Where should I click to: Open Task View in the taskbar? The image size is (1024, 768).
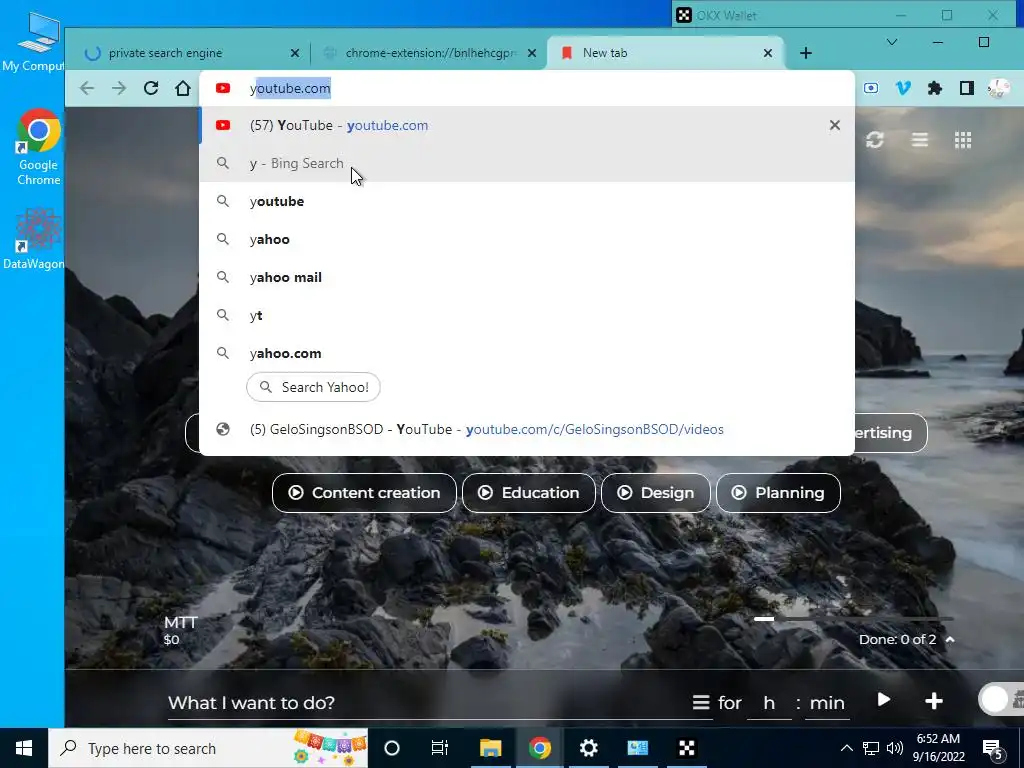tap(440, 748)
